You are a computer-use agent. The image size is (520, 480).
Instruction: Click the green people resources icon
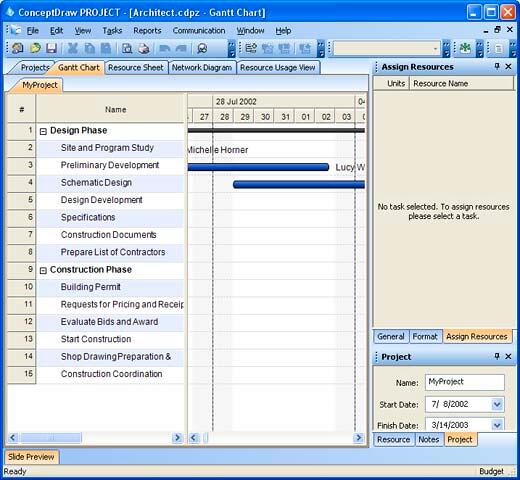coord(465,48)
